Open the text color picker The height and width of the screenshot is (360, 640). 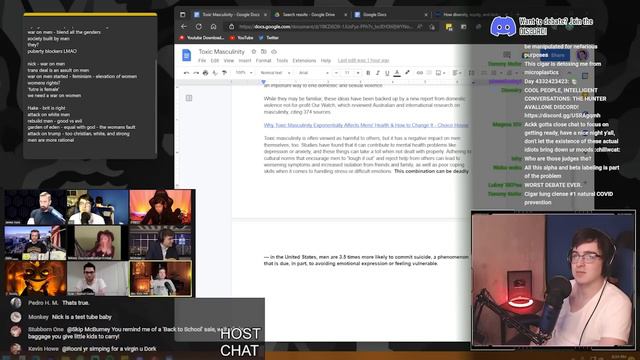pos(397,73)
